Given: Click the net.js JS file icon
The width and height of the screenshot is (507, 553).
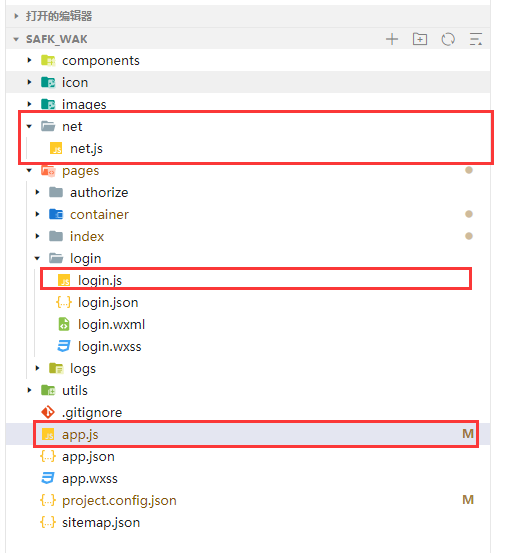Looking at the screenshot, I should (x=56, y=148).
